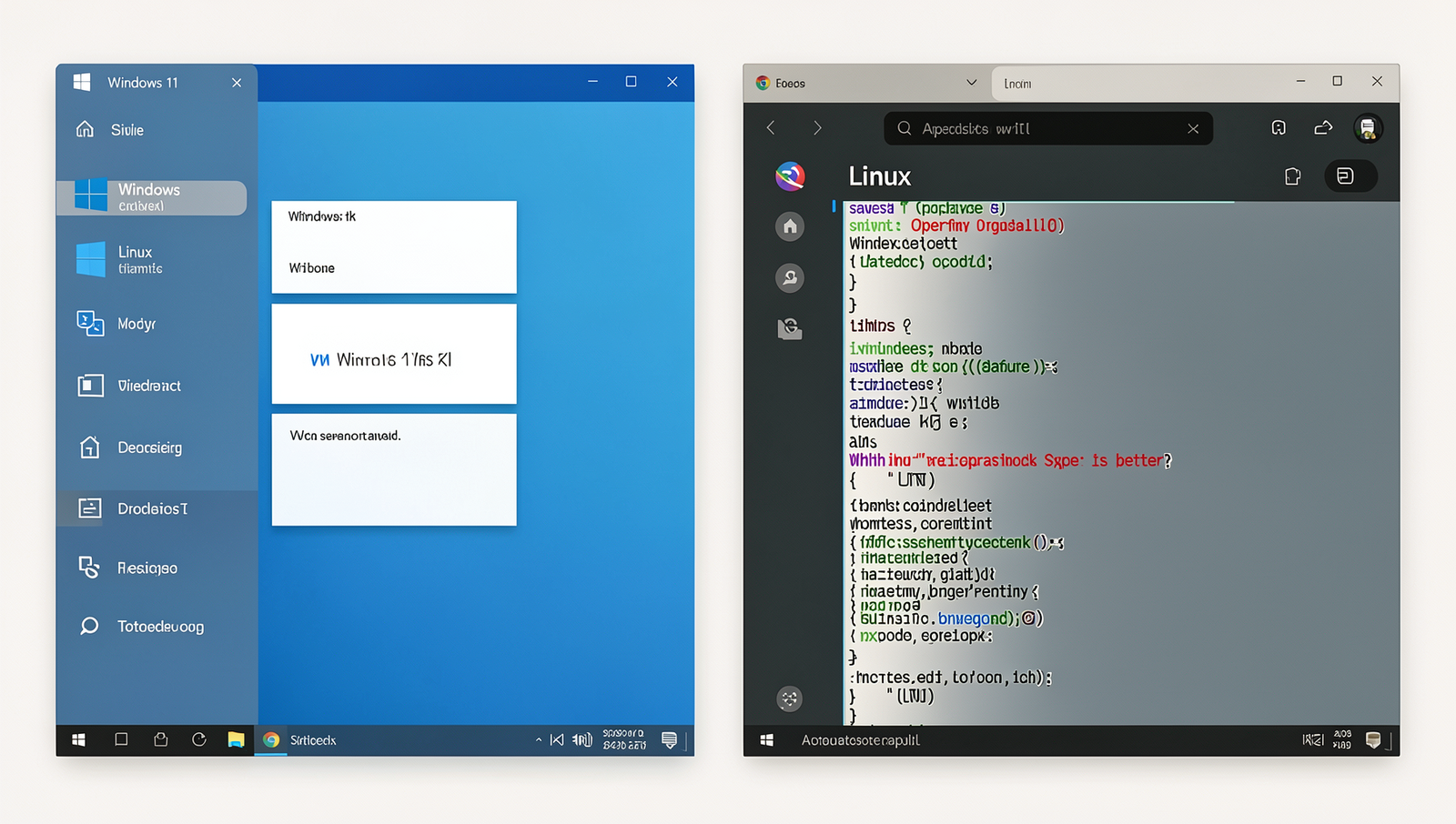Click the task view square taskbar icon
Image resolution: width=1456 pixels, height=824 pixels.
point(121,739)
